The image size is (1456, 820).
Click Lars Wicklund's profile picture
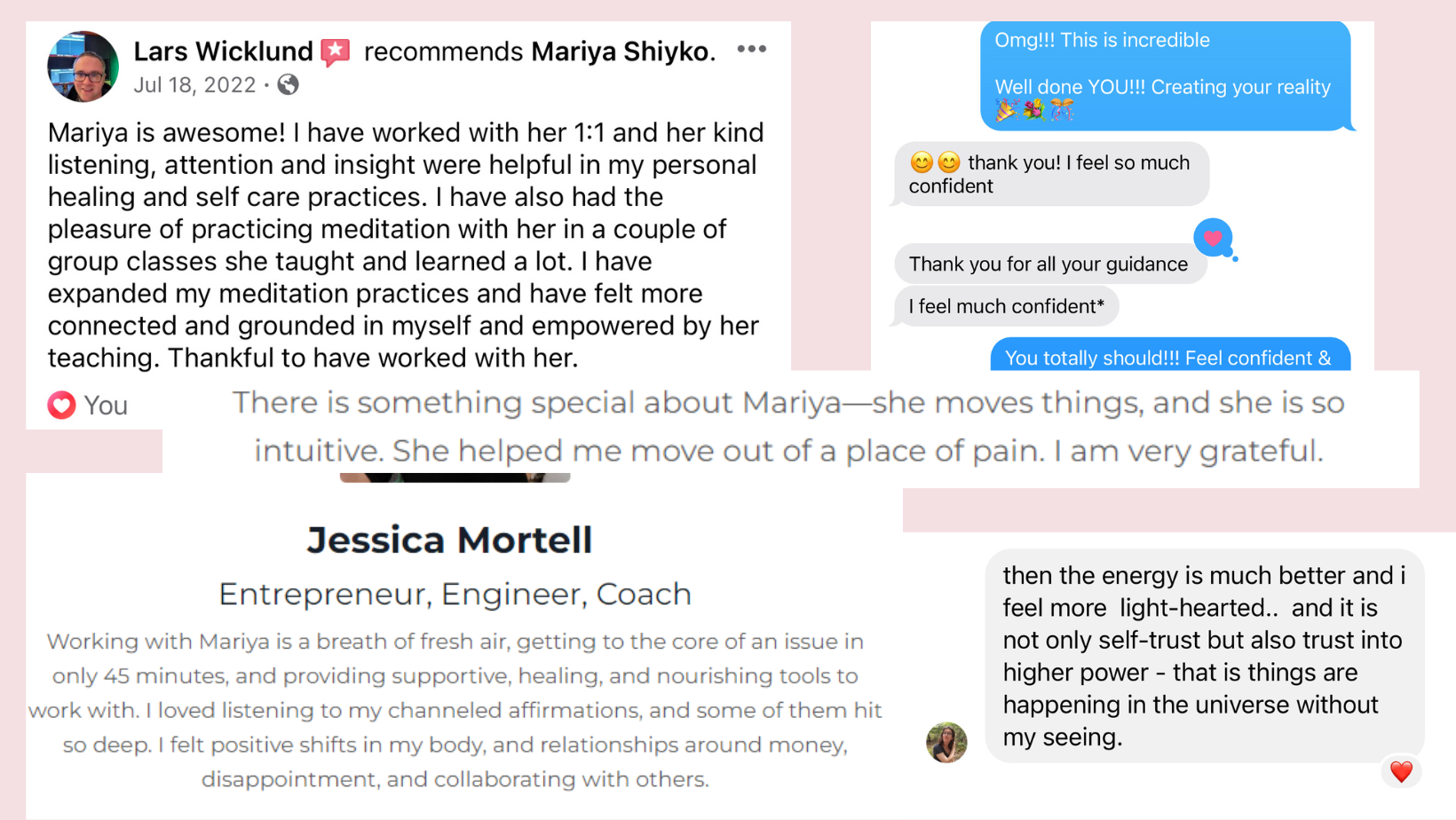tap(83, 67)
